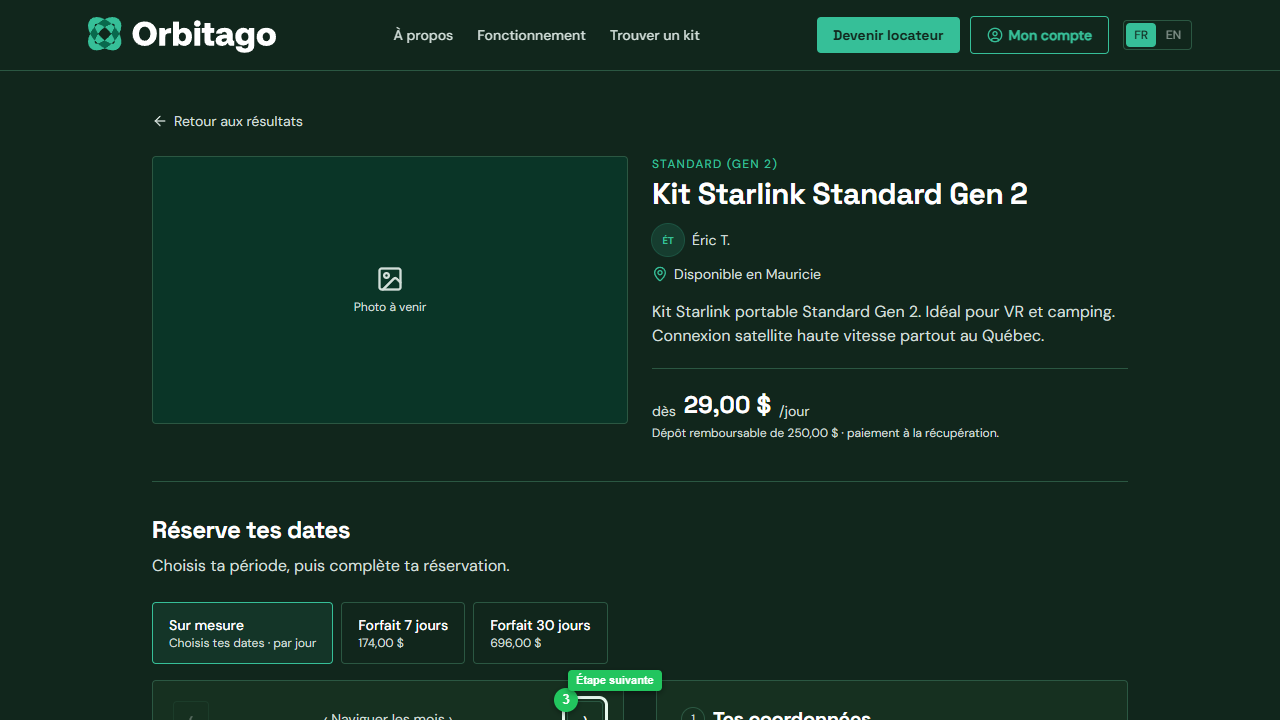This screenshot has width=1280, height=720.
Task: Follow the Retour aux résultats link
Action: pos(228,121)
